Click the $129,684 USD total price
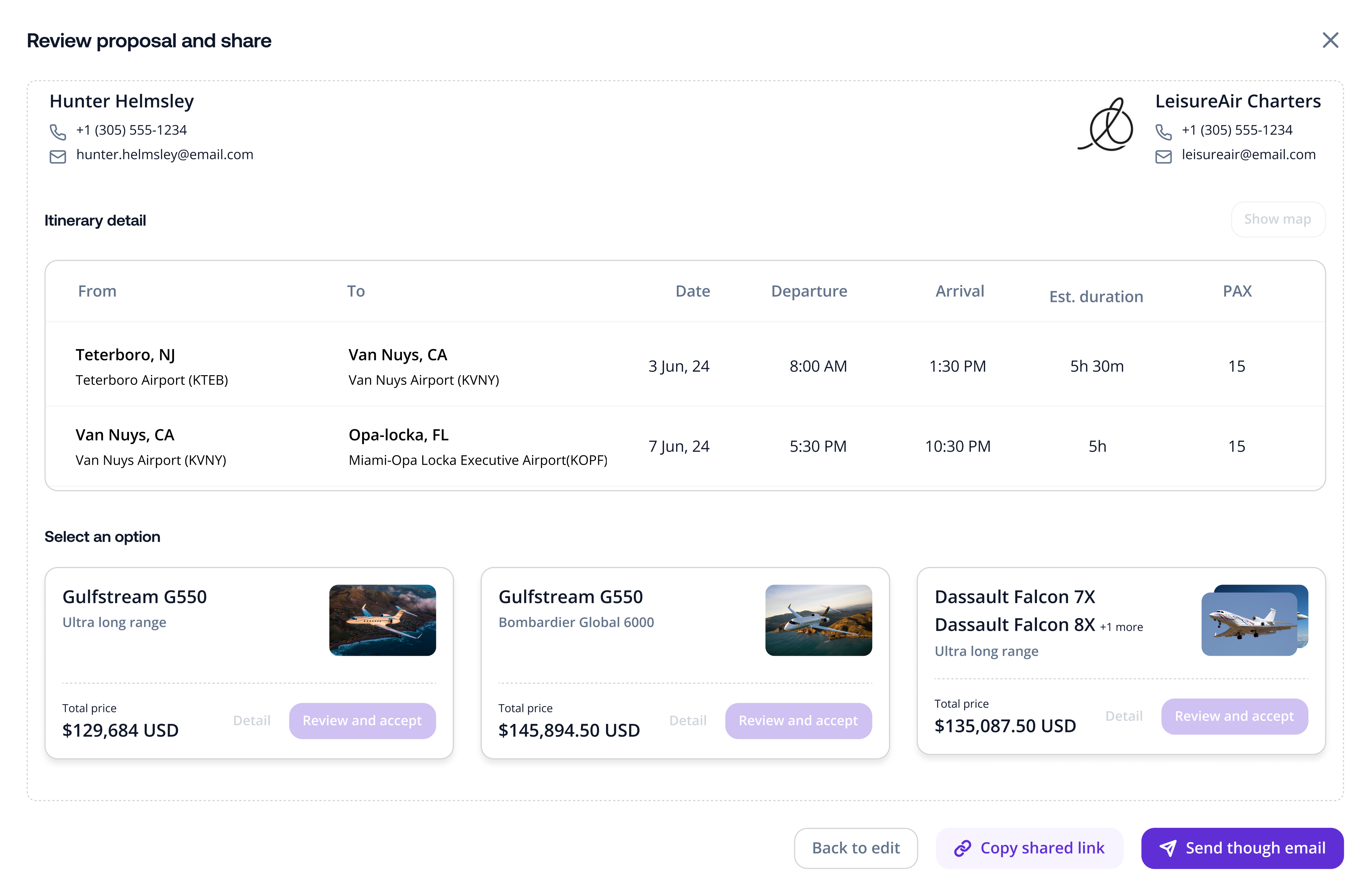Screen dimensions: 1371x896 pos(120,731)
